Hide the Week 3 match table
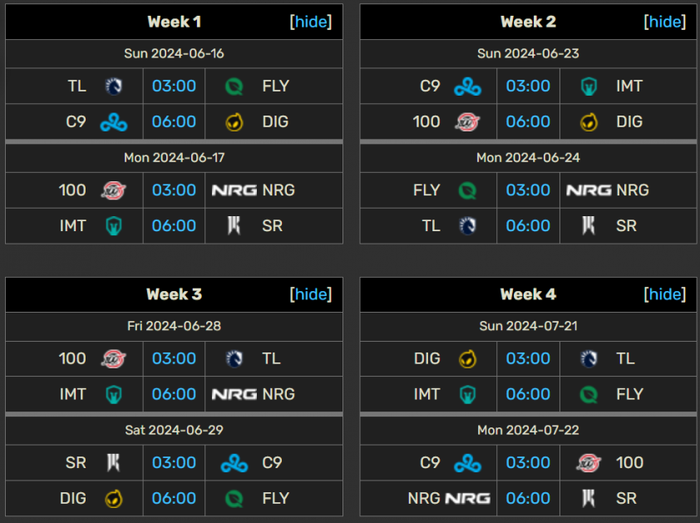Screen dimensions: 700x523 point(311,294)
